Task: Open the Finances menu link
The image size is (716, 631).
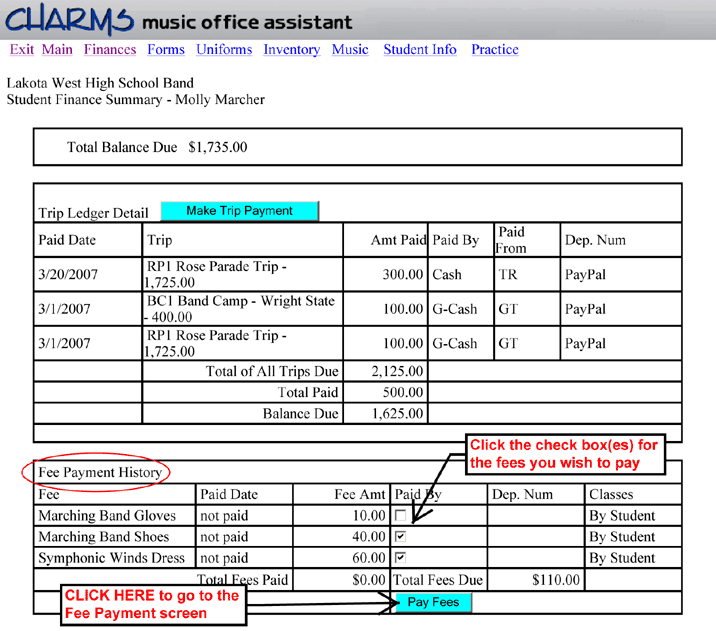Action: pos(110,49)
